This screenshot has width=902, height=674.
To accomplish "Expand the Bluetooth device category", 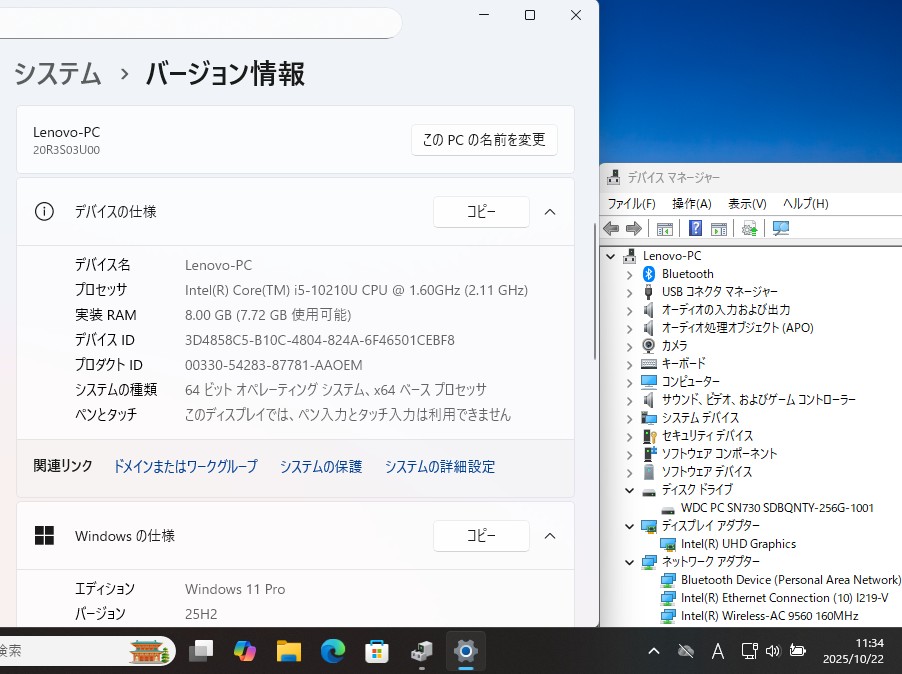I will (x=629, y=274).
